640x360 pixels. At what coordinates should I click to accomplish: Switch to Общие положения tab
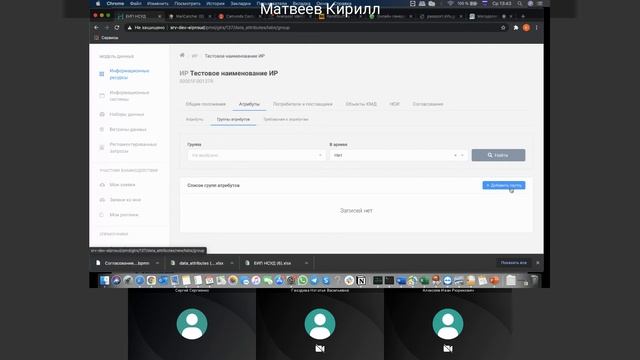click(x=205, y=104)
